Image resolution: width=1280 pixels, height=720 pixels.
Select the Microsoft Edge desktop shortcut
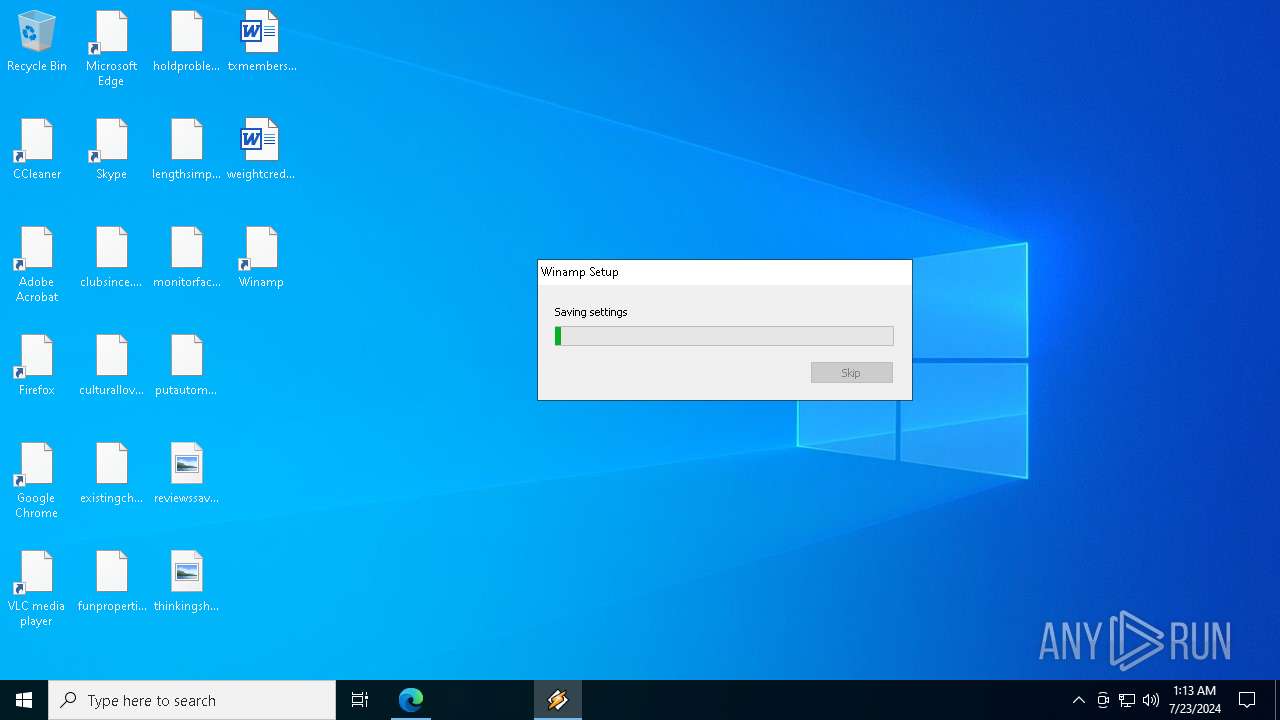pos(111,49)
